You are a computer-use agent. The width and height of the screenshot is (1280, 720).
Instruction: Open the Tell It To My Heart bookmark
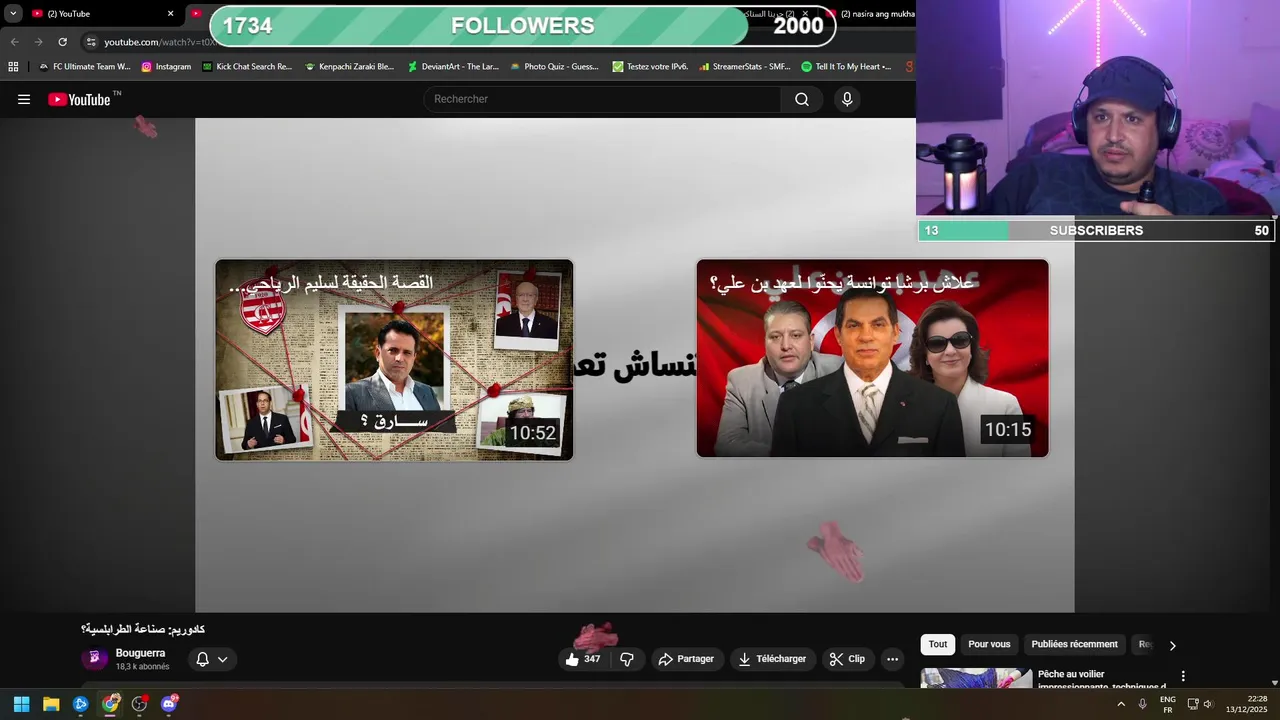(x=847, y=67)
